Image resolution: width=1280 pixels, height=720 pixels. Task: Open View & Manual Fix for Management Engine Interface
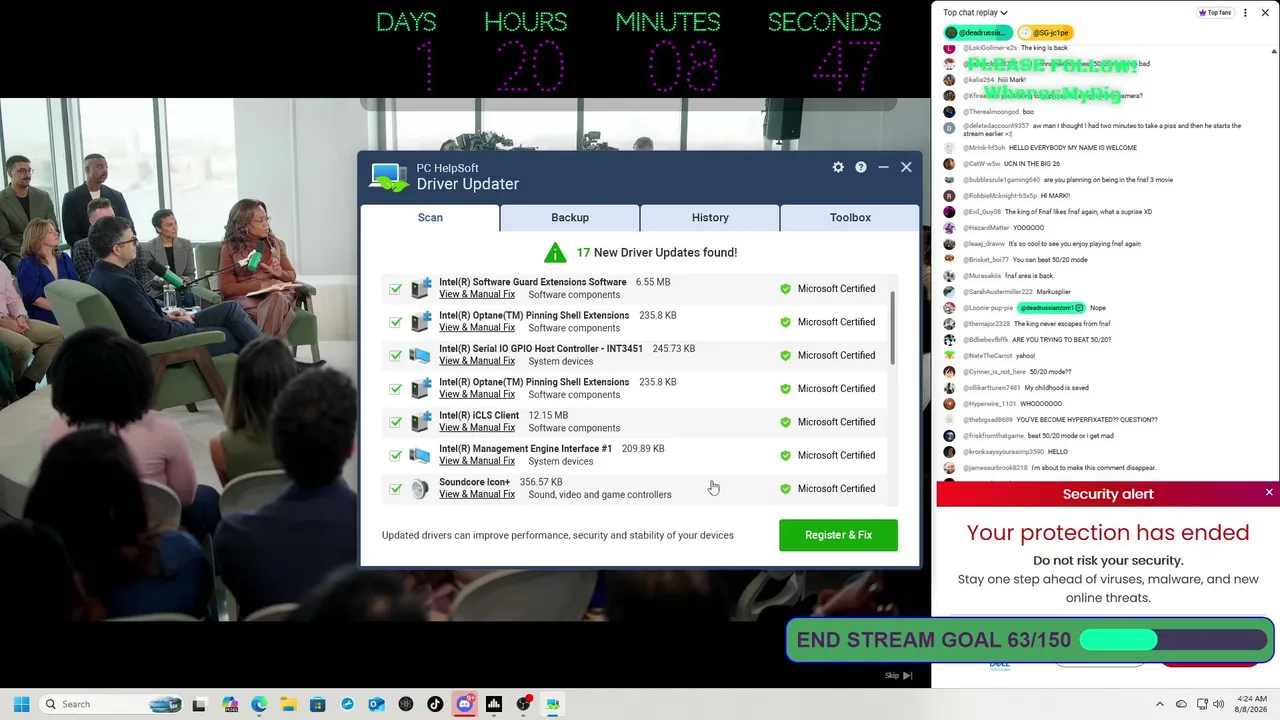pyautogui.click(x=477, y=461)
